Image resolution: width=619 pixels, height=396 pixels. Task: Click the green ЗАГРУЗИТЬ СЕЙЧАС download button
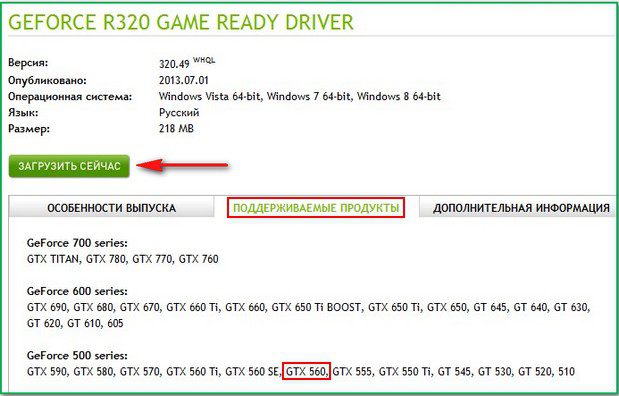pos(69,166)
